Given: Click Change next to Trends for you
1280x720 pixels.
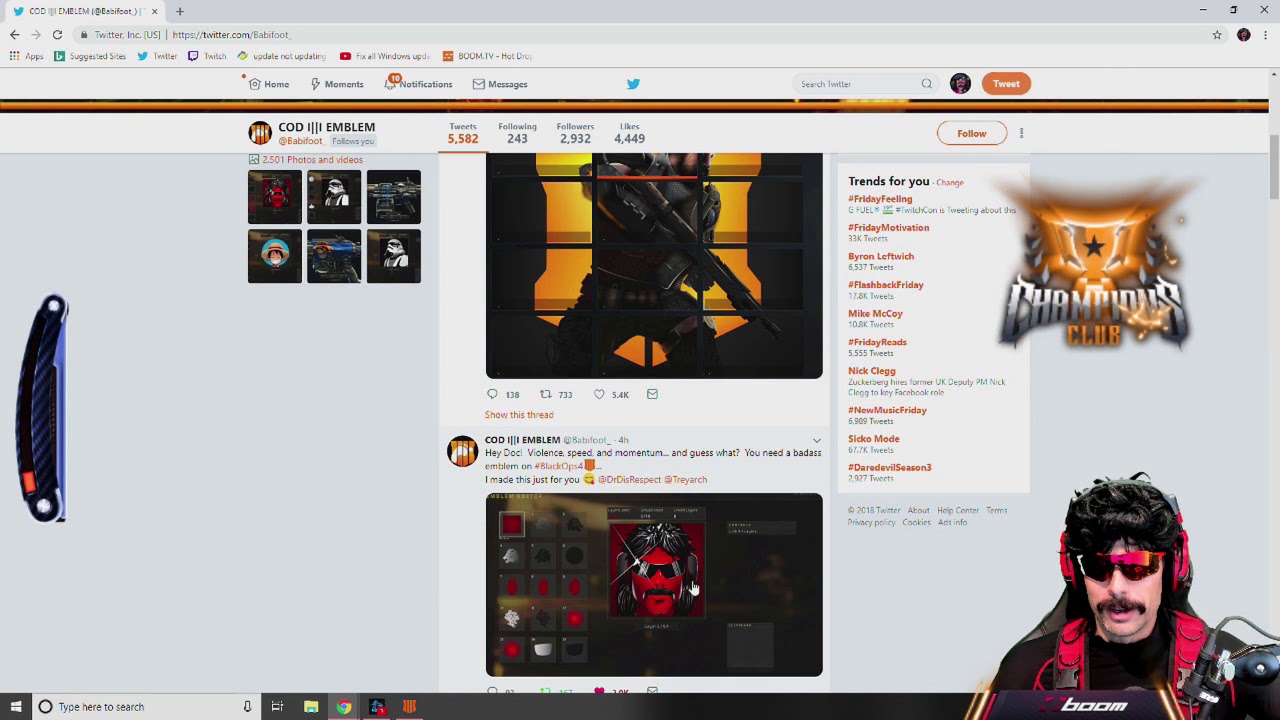Looking at the screenshot, I should [950, 183].
